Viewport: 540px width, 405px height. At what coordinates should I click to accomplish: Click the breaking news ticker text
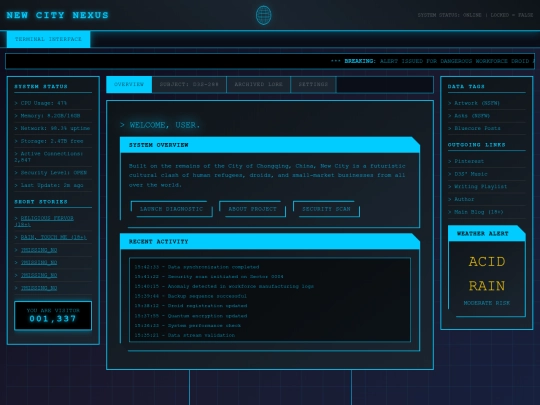tap(432, 61)
